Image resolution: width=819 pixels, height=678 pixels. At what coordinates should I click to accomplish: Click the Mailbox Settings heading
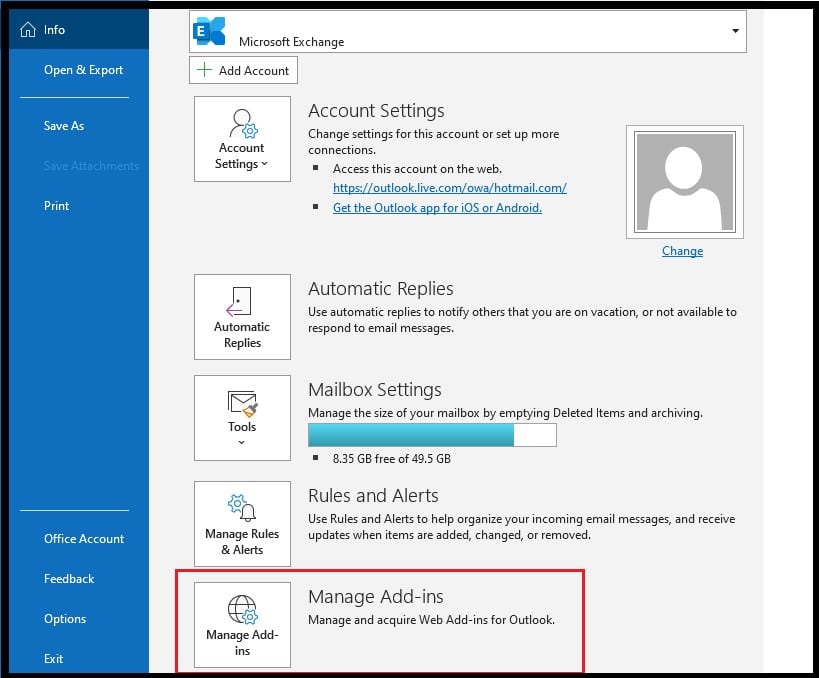[375, 390]
